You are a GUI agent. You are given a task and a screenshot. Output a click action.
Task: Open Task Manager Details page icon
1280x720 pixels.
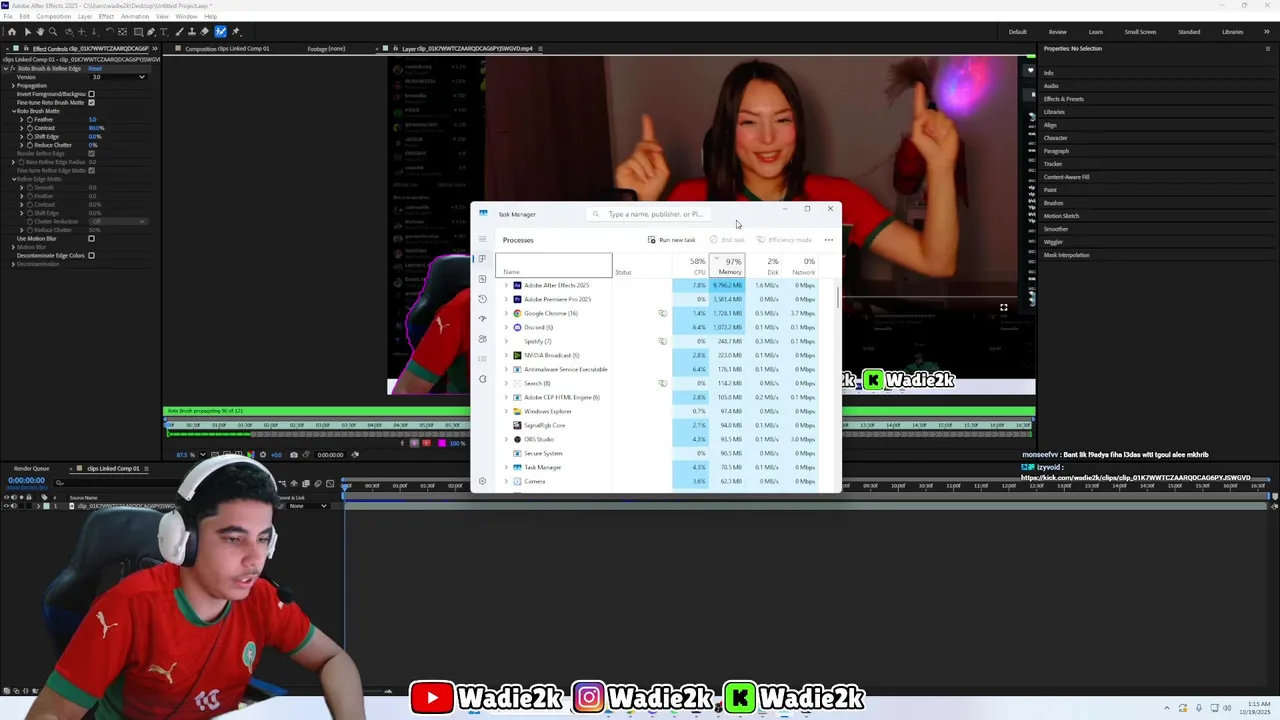click(x=482, y=359)
